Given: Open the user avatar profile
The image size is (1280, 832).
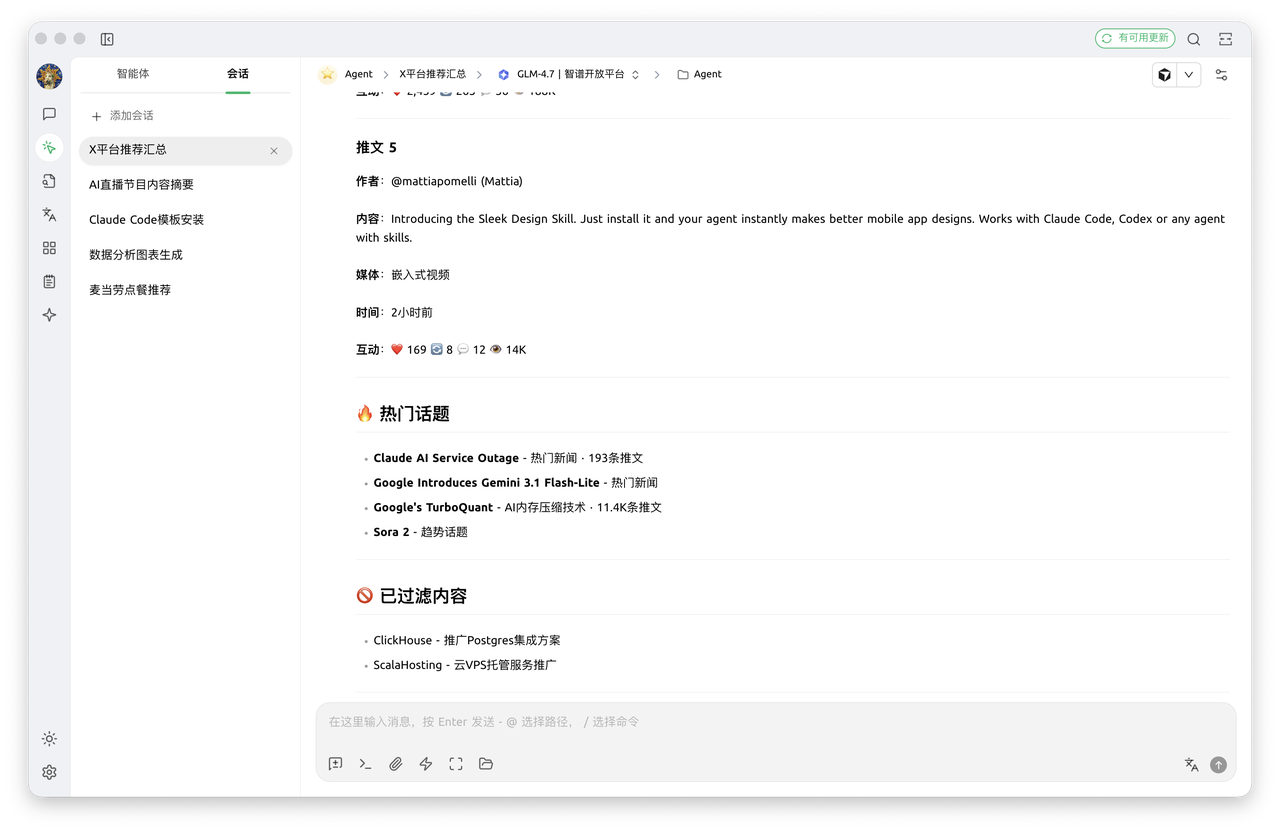Looking at the screenshot, I should (x=49, y=76).
